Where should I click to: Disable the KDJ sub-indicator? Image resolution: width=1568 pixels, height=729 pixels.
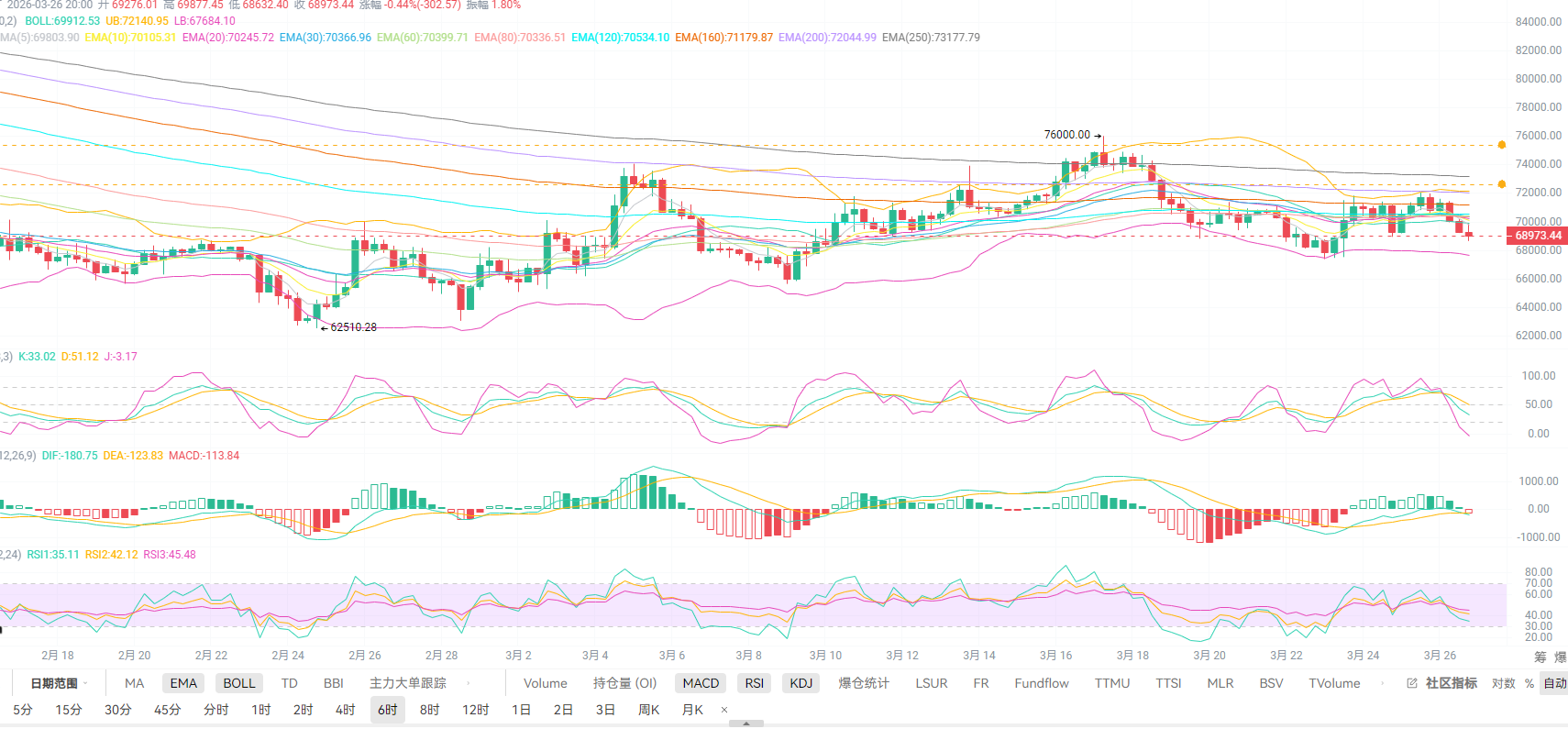coord(801,683)
